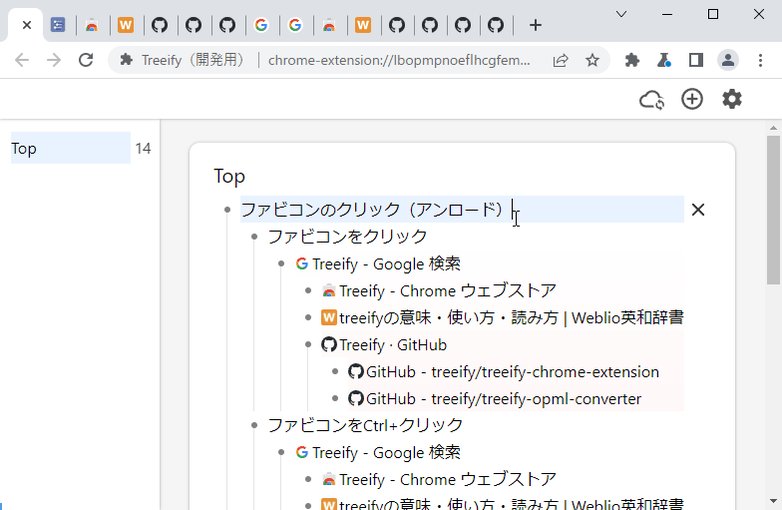Collapse Treeify - Google 検索 bullet under ファビコンをクリック

point(281,264)
